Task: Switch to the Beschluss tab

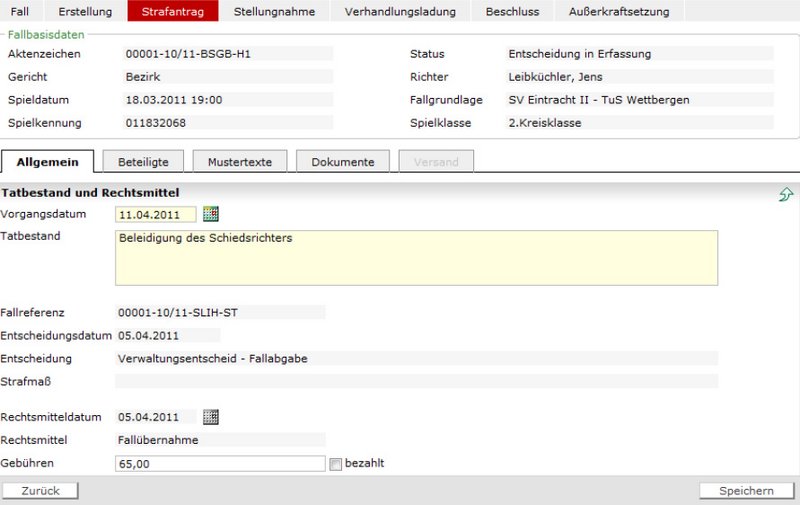Action: click(x=510, y=11)
